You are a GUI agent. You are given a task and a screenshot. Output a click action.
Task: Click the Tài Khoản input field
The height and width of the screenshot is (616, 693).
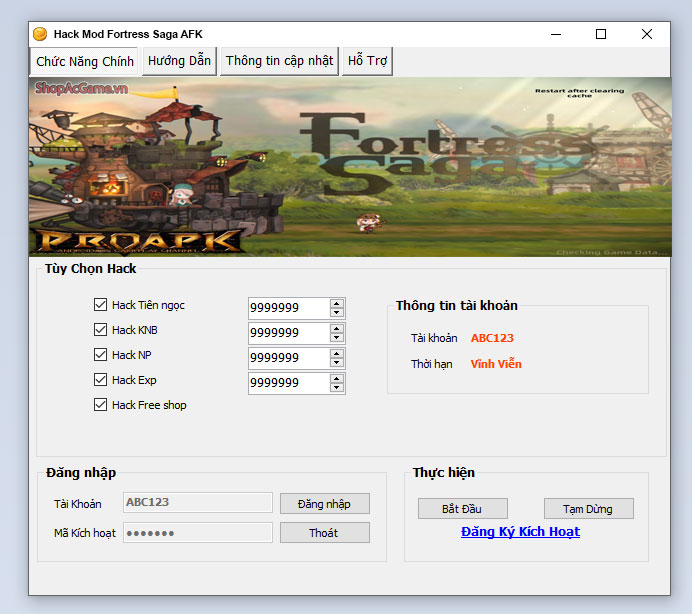[x=198, y=502]
